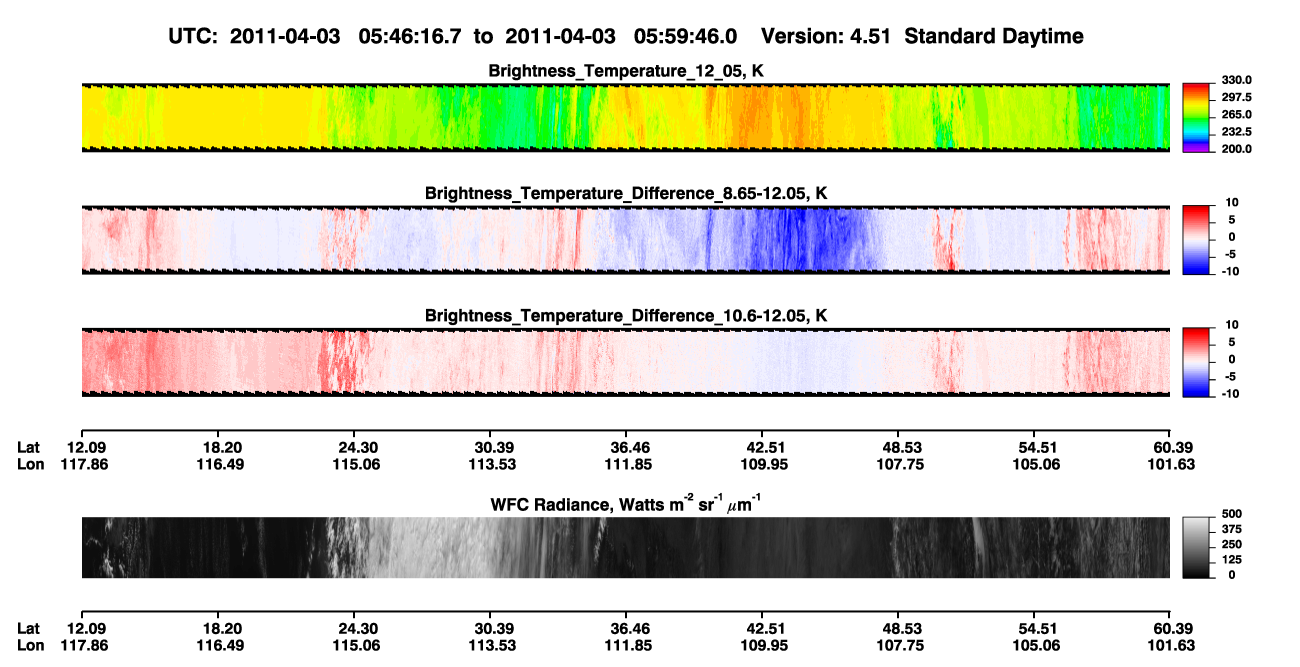
Task: Click the WFC Radiance grayscale colorbar
Action: tap(1195, 547)
